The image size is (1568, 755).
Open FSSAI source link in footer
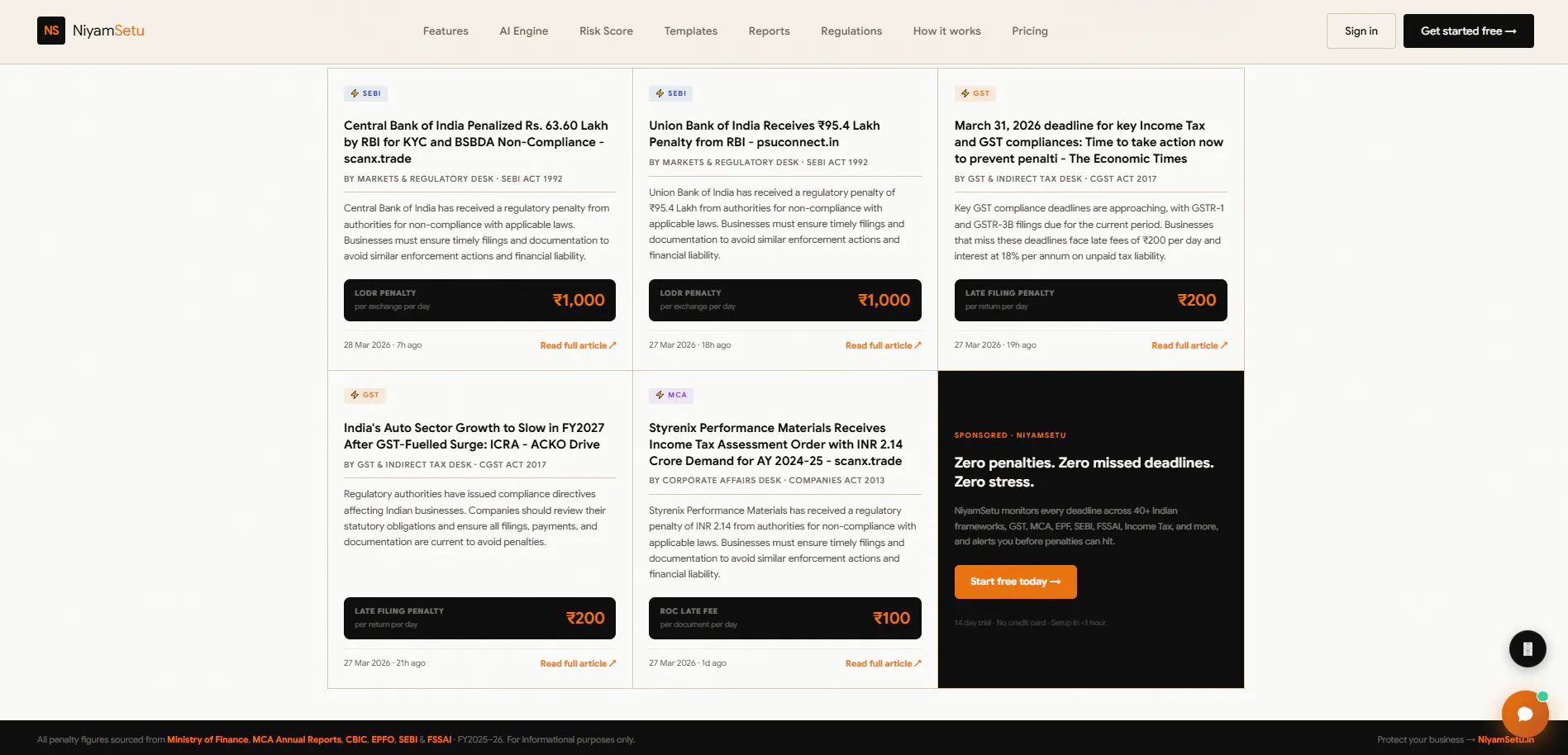tap(439, 740)
